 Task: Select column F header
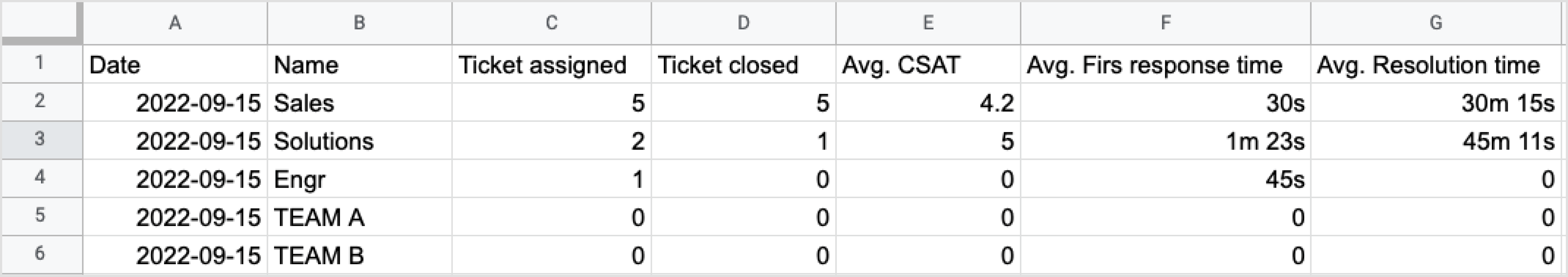pos(1165,23)
